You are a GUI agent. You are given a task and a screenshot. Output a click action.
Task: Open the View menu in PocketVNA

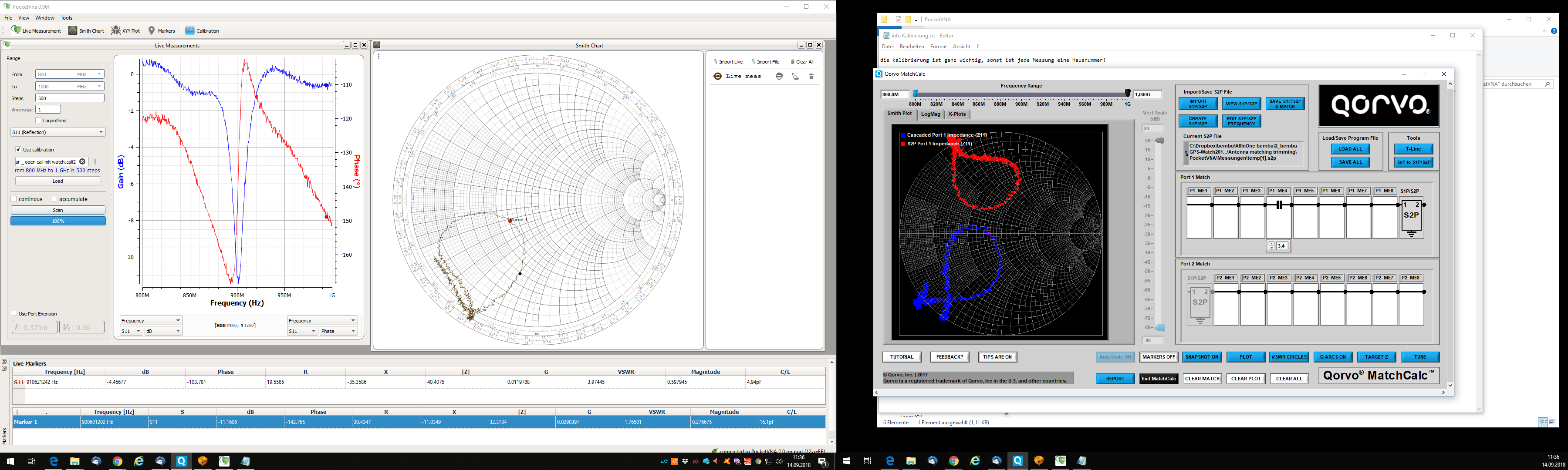click(24, 18)
